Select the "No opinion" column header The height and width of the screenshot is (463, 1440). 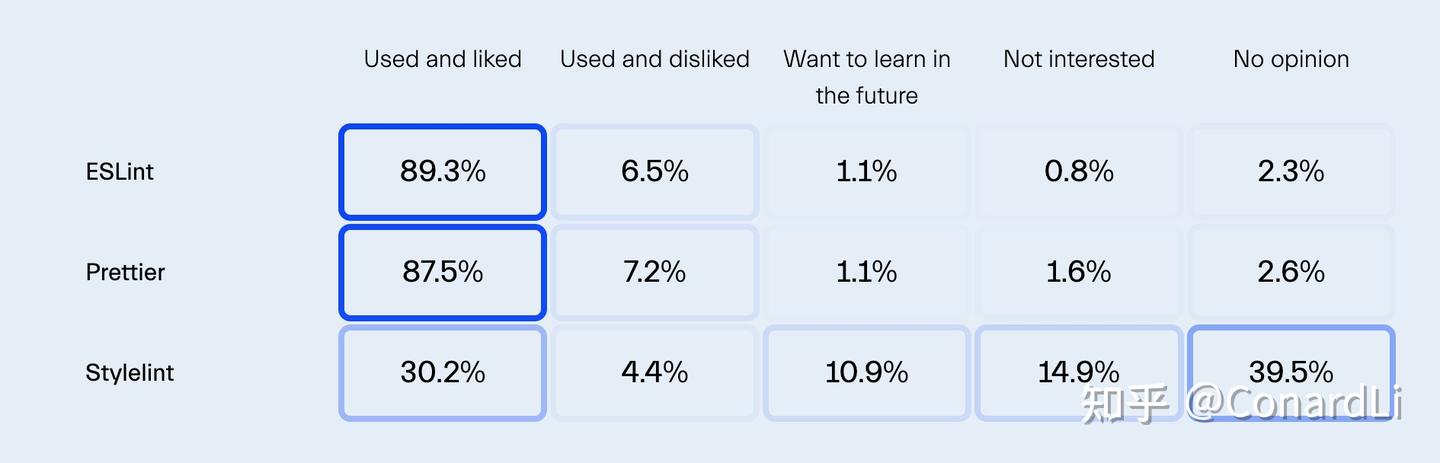pos(1291,59)
